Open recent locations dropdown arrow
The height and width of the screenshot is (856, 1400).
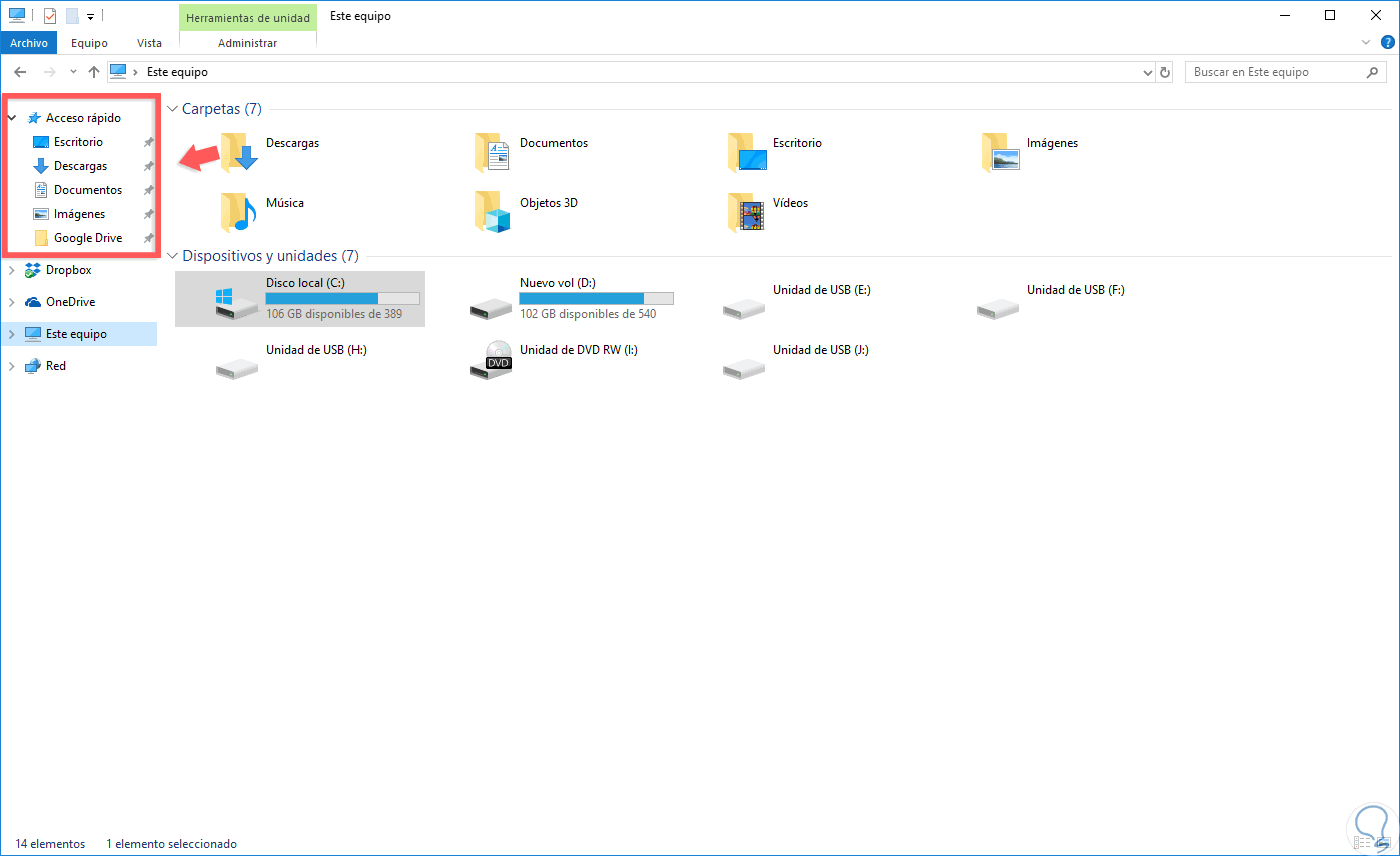[73, 72]
